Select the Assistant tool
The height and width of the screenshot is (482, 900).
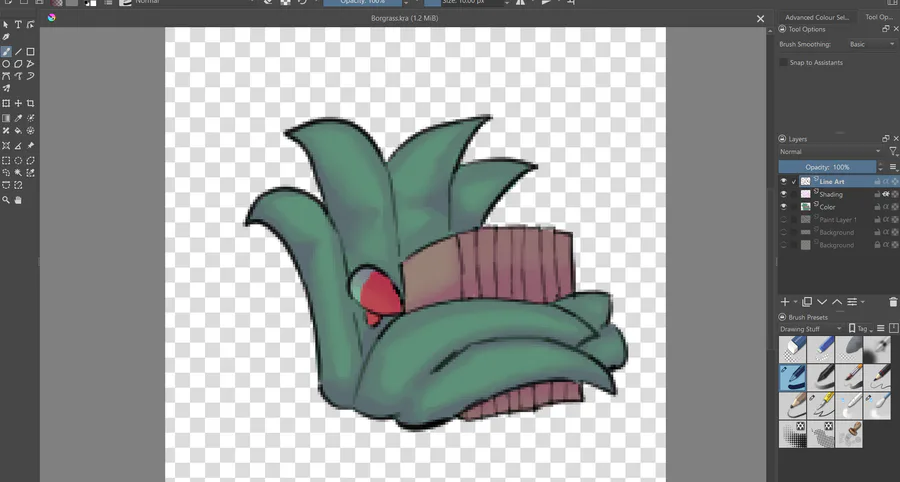pyautogui.click(x=6, y=146)
